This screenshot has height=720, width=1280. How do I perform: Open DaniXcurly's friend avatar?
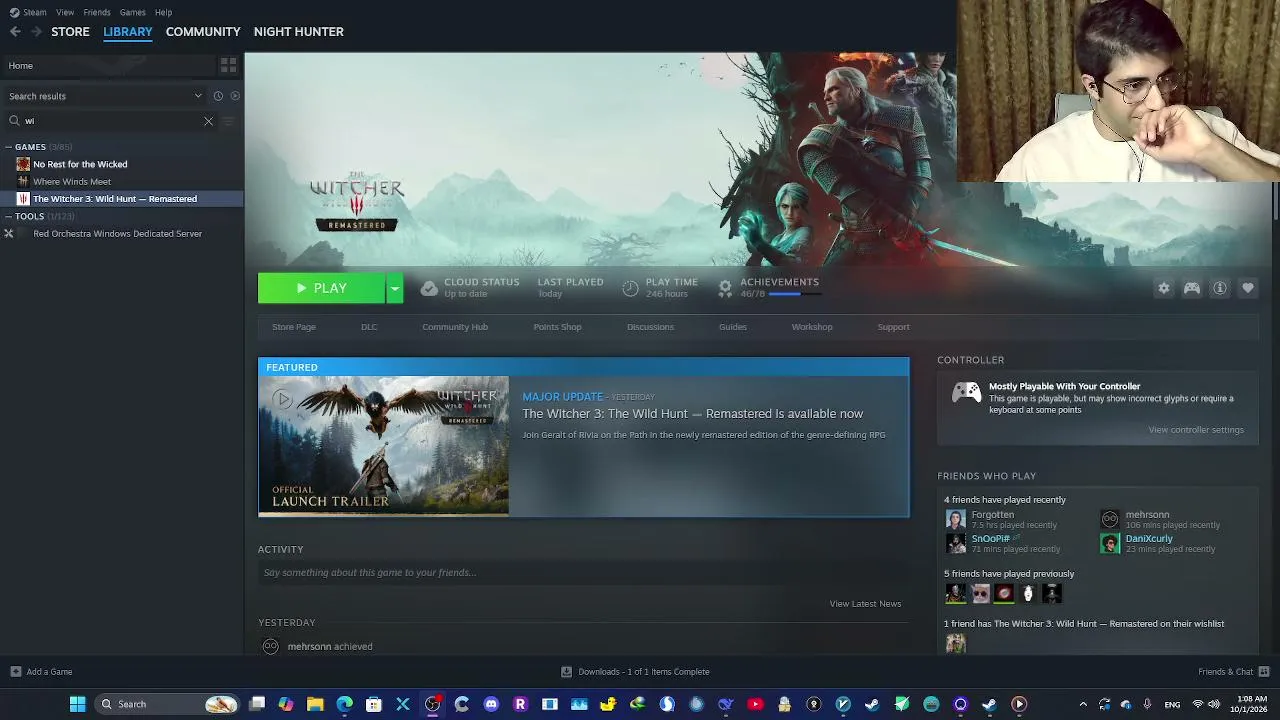coord(1110,543)
